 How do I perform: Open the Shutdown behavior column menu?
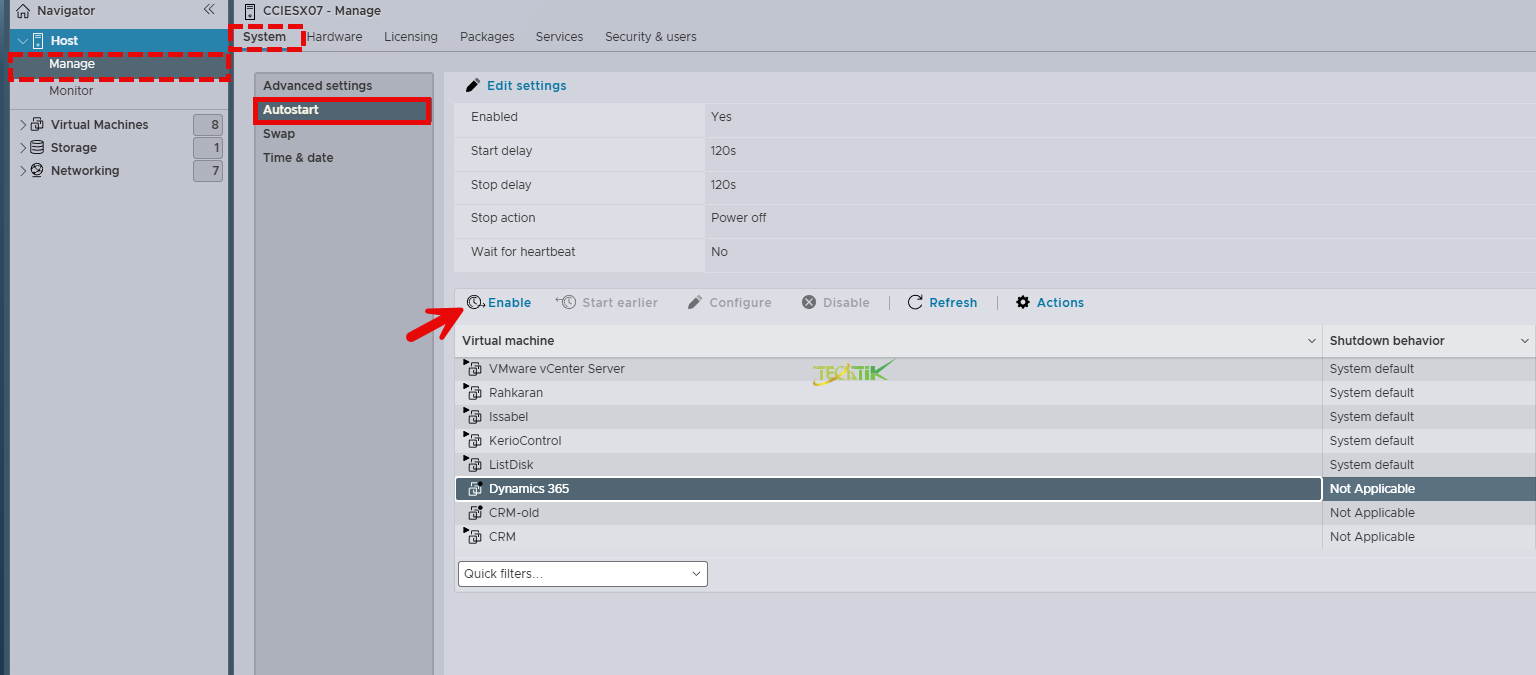(1525, 341)
